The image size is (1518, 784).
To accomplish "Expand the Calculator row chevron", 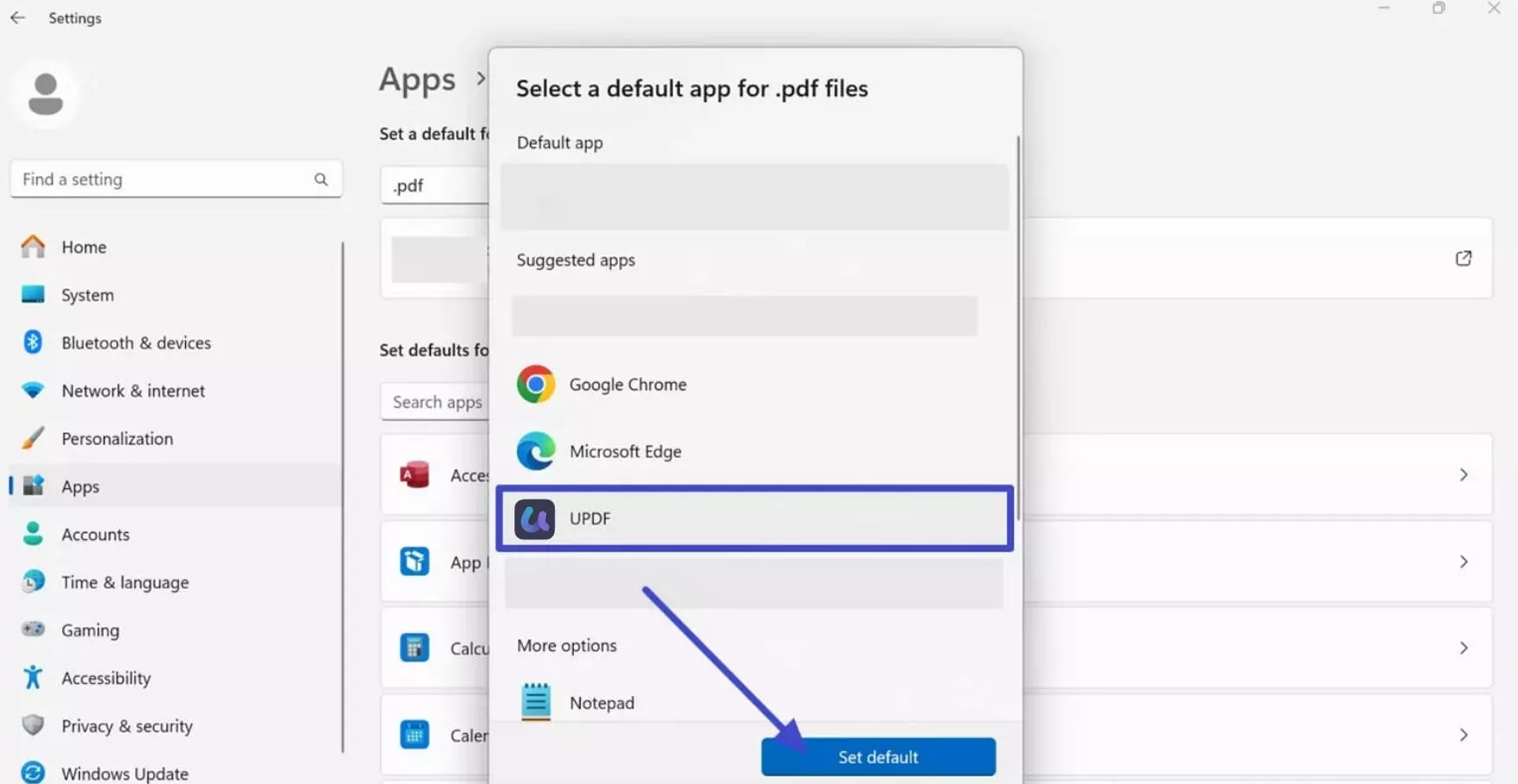I will [1463, 648].
